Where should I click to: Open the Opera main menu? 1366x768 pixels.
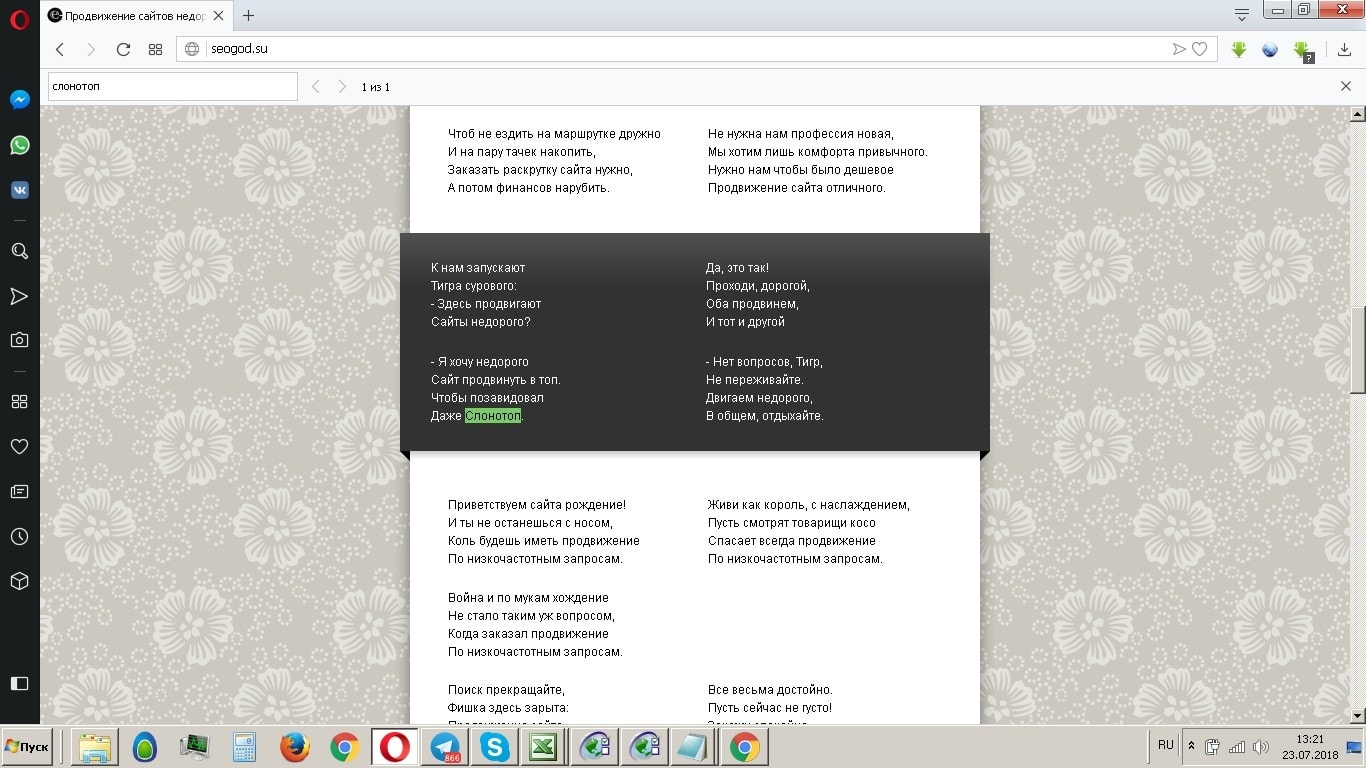point(19,19)
